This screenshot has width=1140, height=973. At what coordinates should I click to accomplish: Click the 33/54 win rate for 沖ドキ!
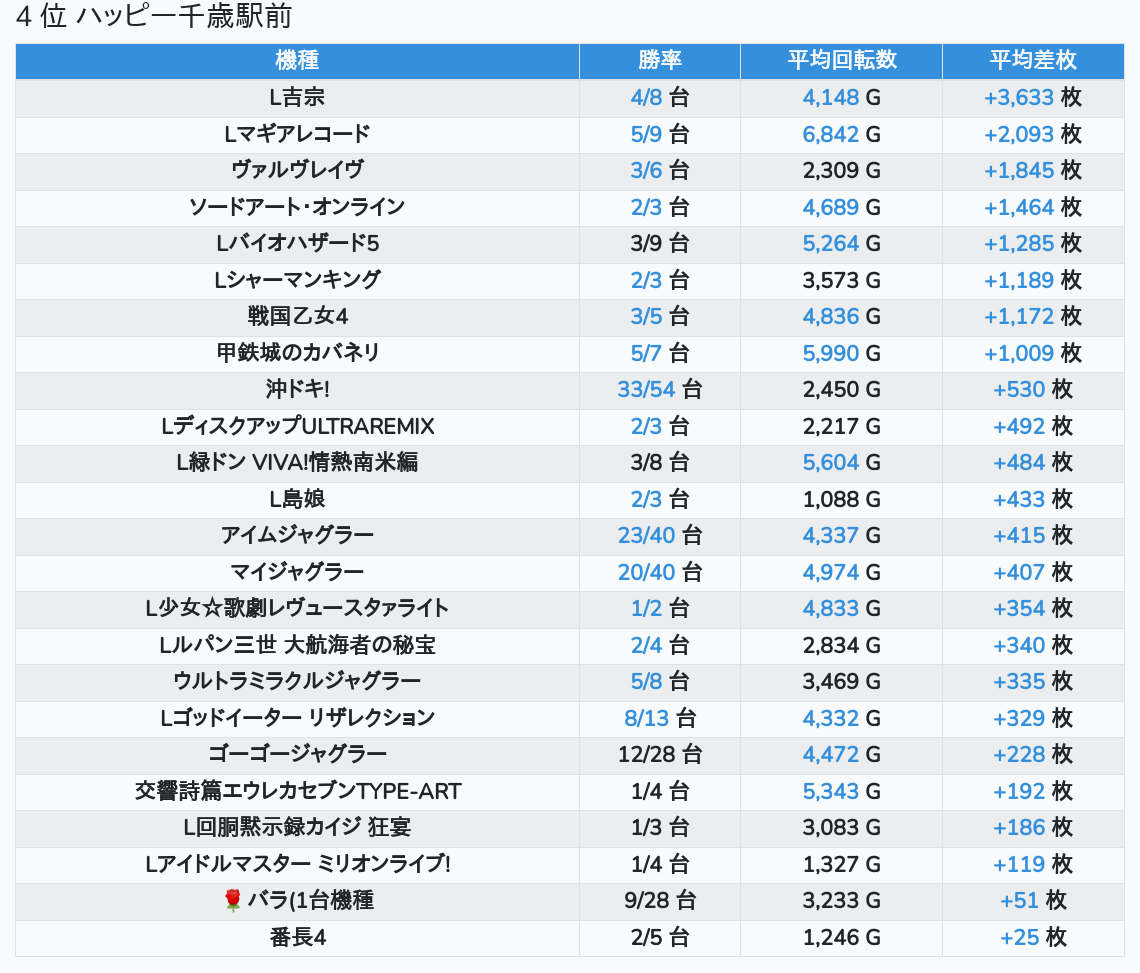point(646,389)
